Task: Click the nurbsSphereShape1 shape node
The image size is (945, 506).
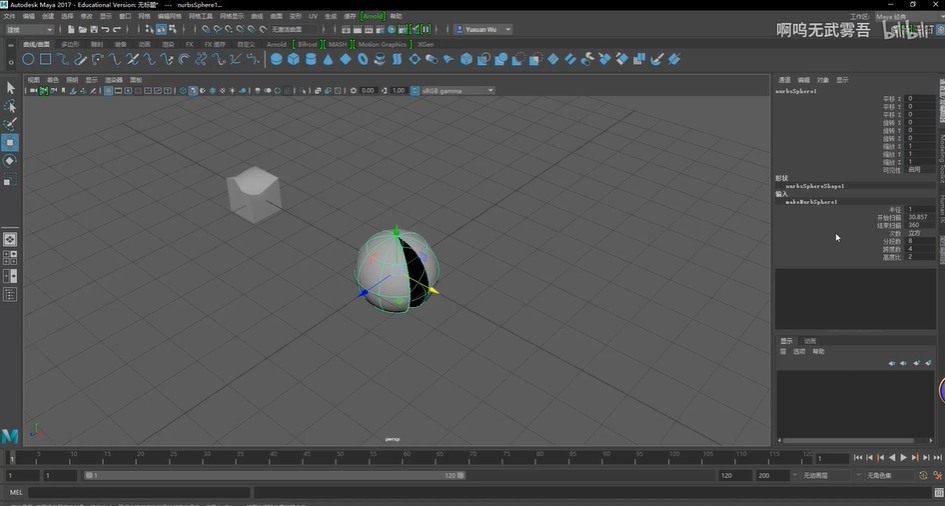Action: [815, 186]
